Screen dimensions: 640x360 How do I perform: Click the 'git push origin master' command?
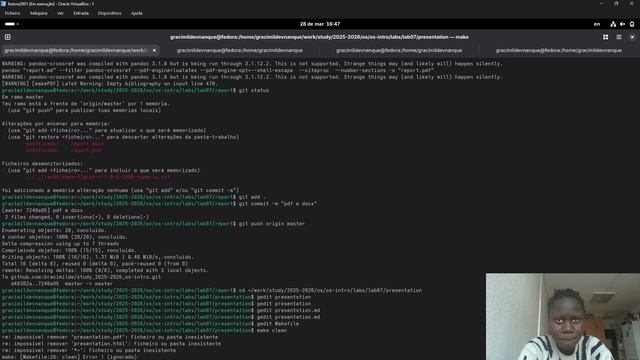272,224
